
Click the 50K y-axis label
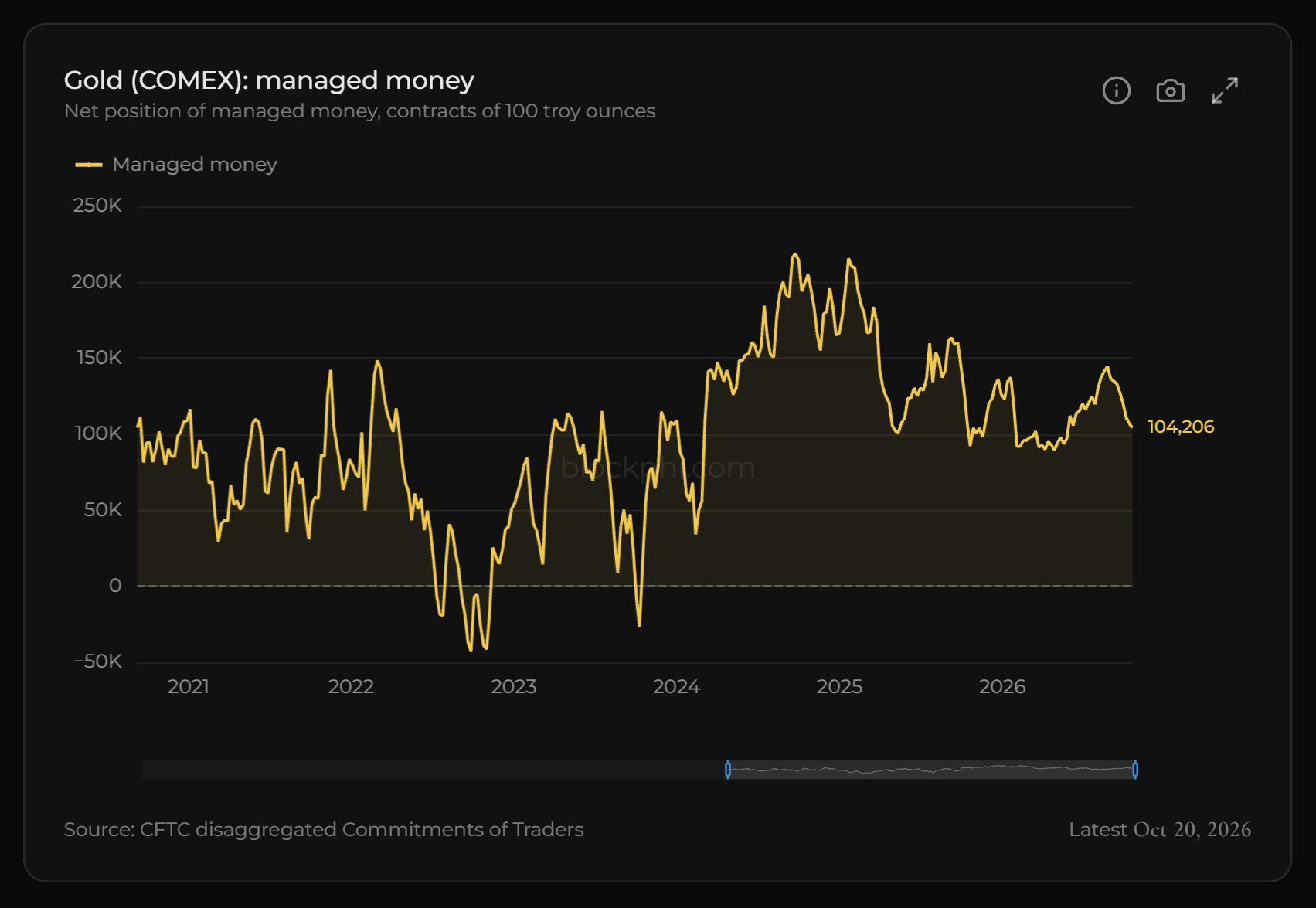[x=103, y=510]
